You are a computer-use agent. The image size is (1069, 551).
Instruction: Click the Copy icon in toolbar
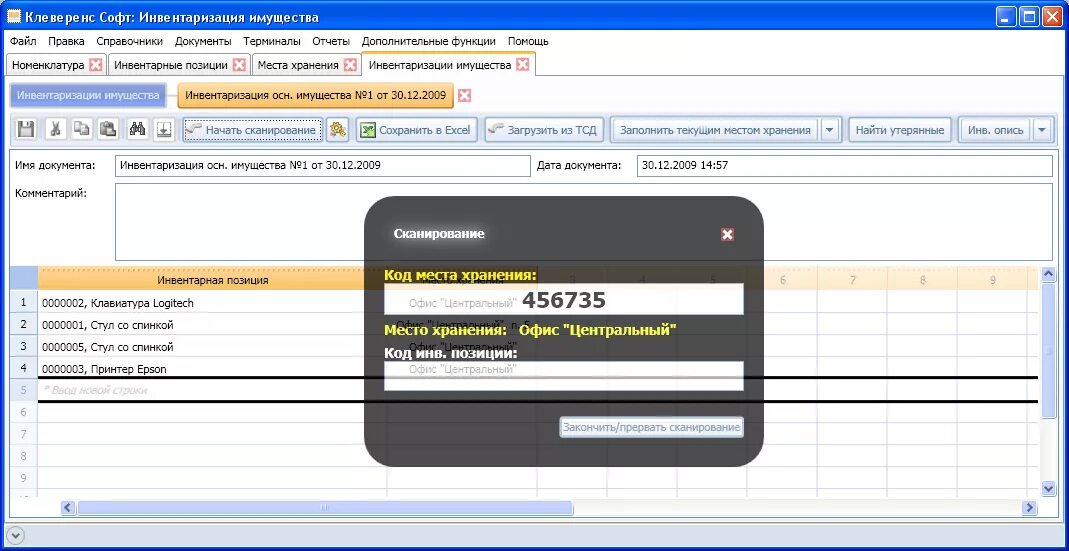82,130
